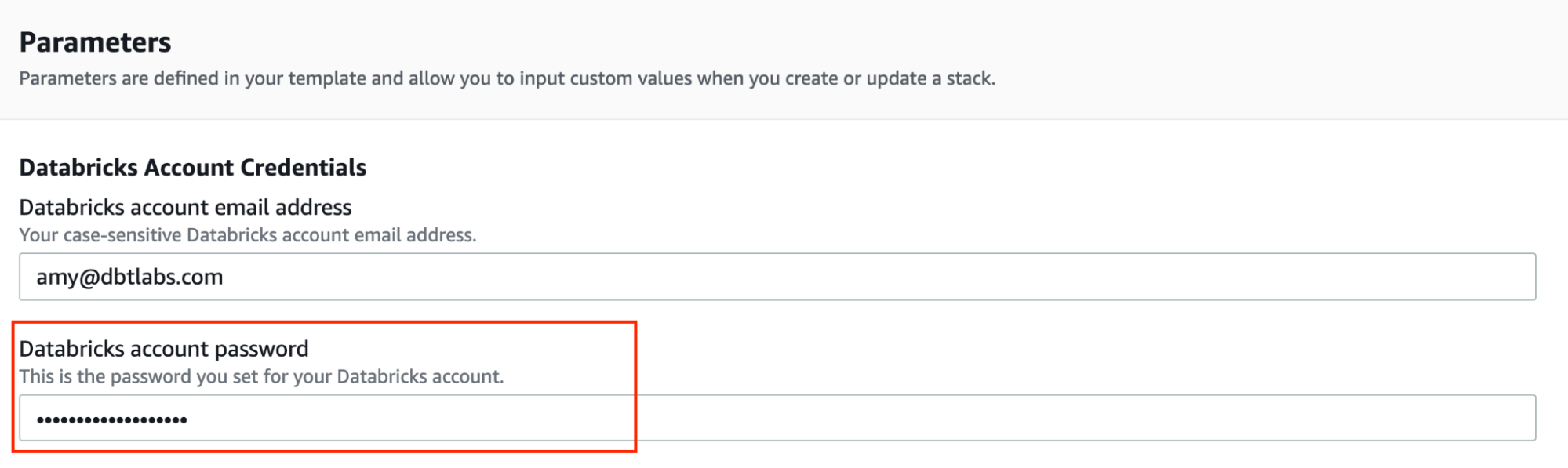Click the word 'Credentials' in the section title
The height and width of the screenshot is (468, 1568).
[x=303, y=168]
